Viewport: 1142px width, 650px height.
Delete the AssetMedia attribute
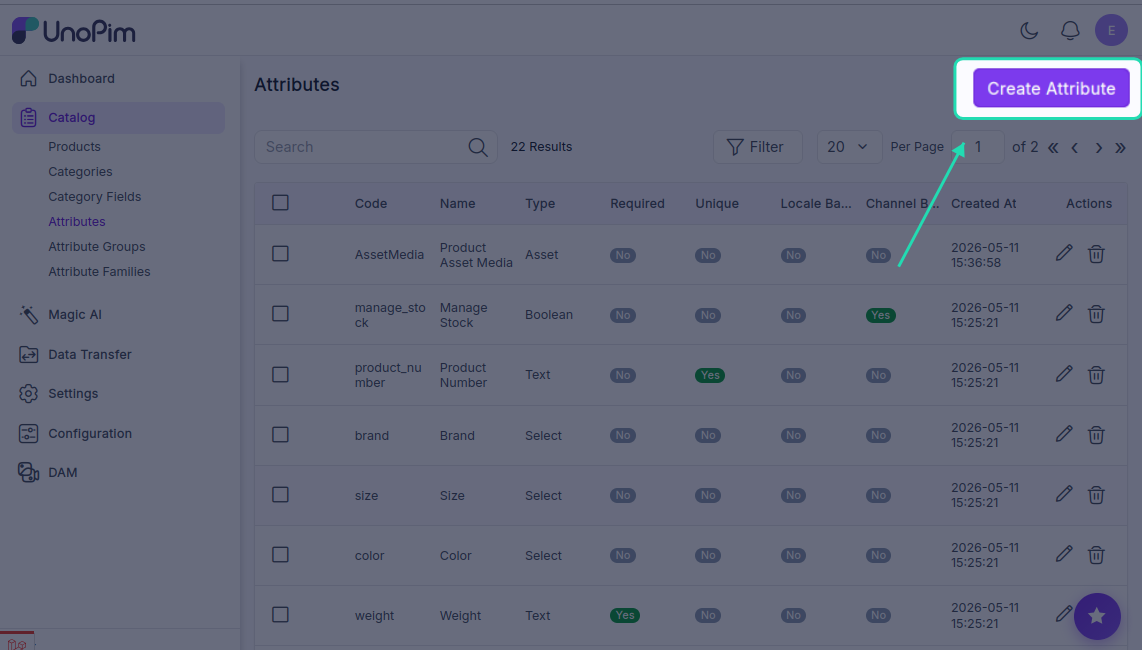click(1096, 254)
